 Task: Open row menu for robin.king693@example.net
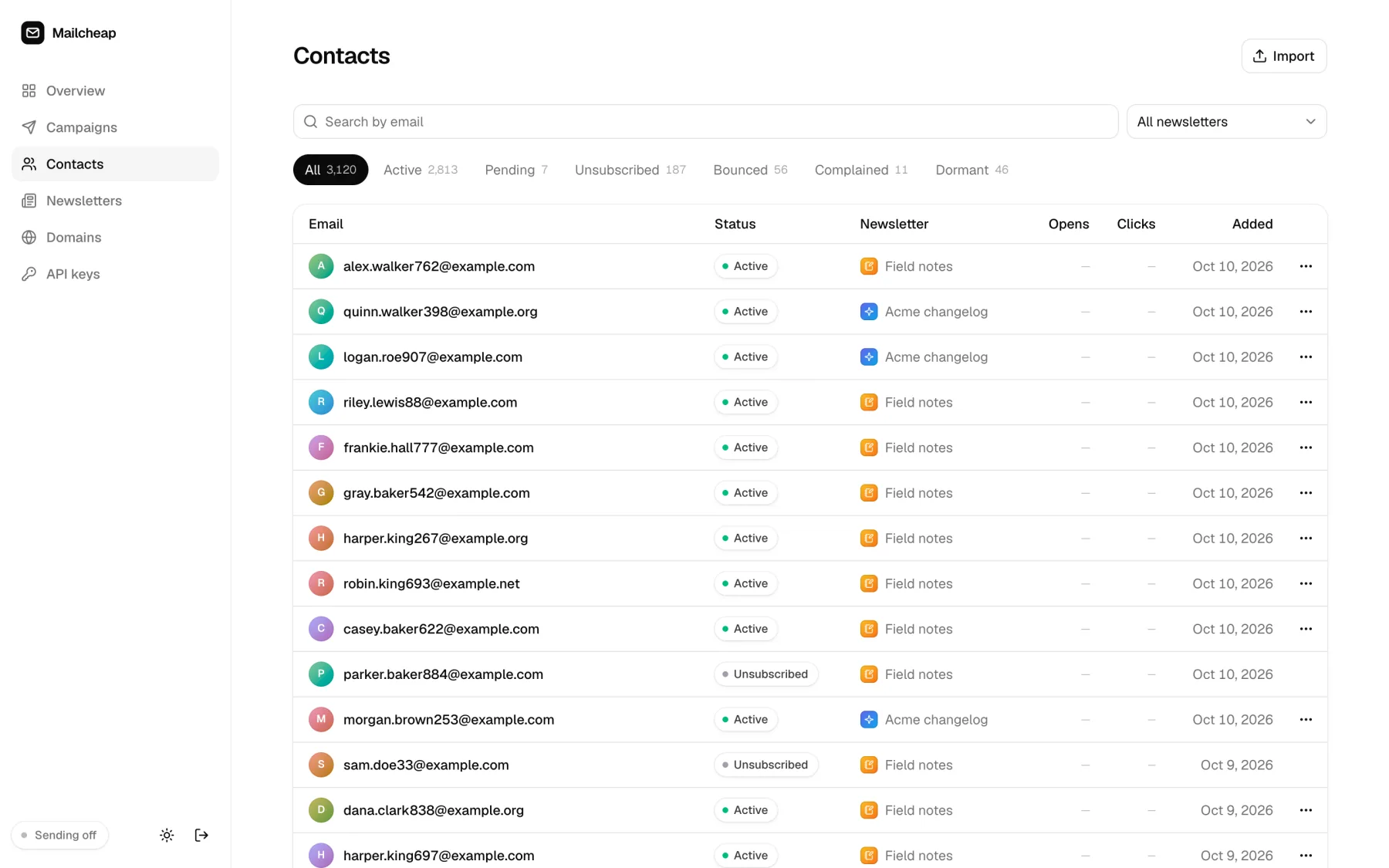tap(1306, 583)
